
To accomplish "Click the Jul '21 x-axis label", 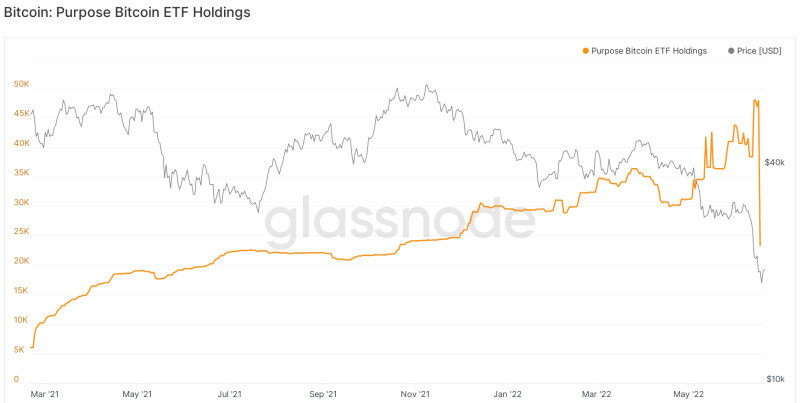I will (x=230, y=394).
